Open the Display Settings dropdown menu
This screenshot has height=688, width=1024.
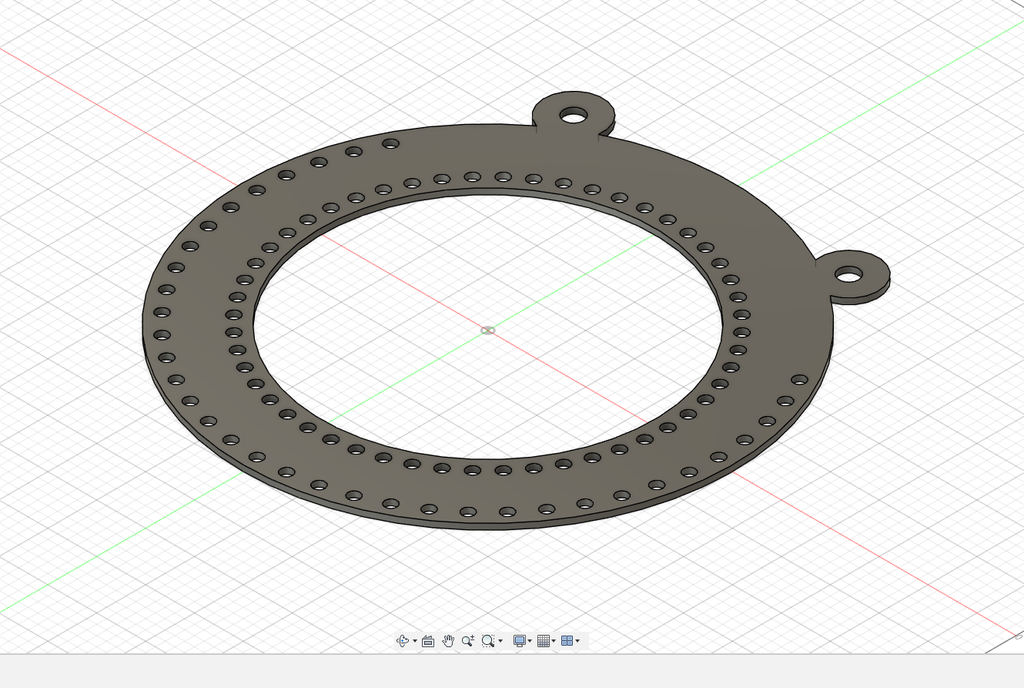pos(530,641)
